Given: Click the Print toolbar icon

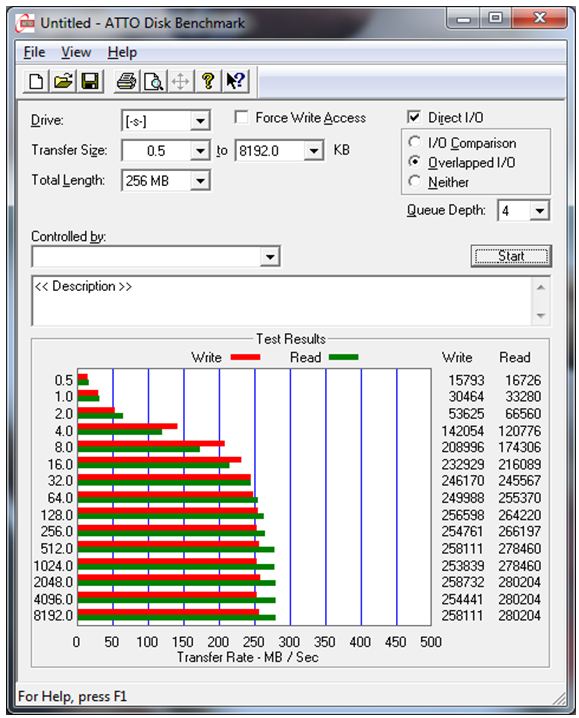Looking at the screenshot, I should (x=126, y=82).
